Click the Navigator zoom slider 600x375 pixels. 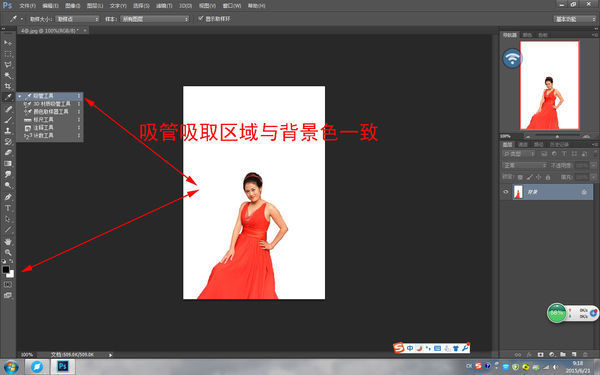tap(557, 136)
